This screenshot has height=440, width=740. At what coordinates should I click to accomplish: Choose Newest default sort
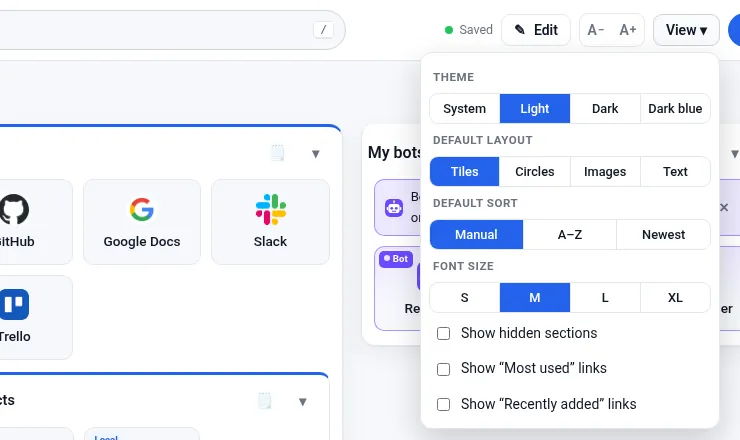click(663, 235)
